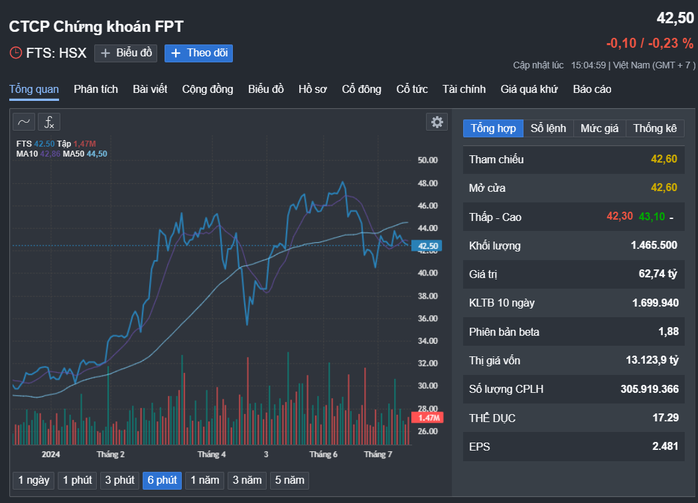The width and height of the screenshot is (698, 503).
Task: Choose the 3 năm time range
Action: click(247, 481)
